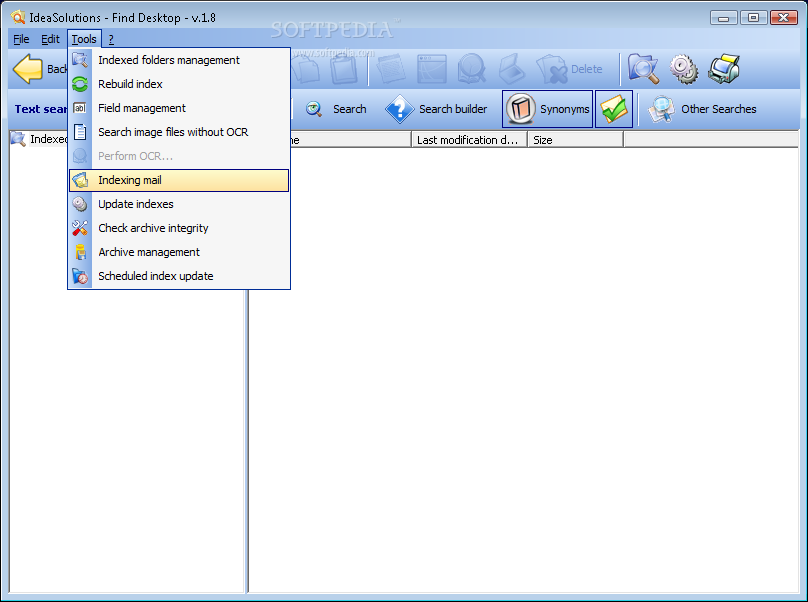Click the document icon for image search
The image size is (808, 602).
point(80,132)
